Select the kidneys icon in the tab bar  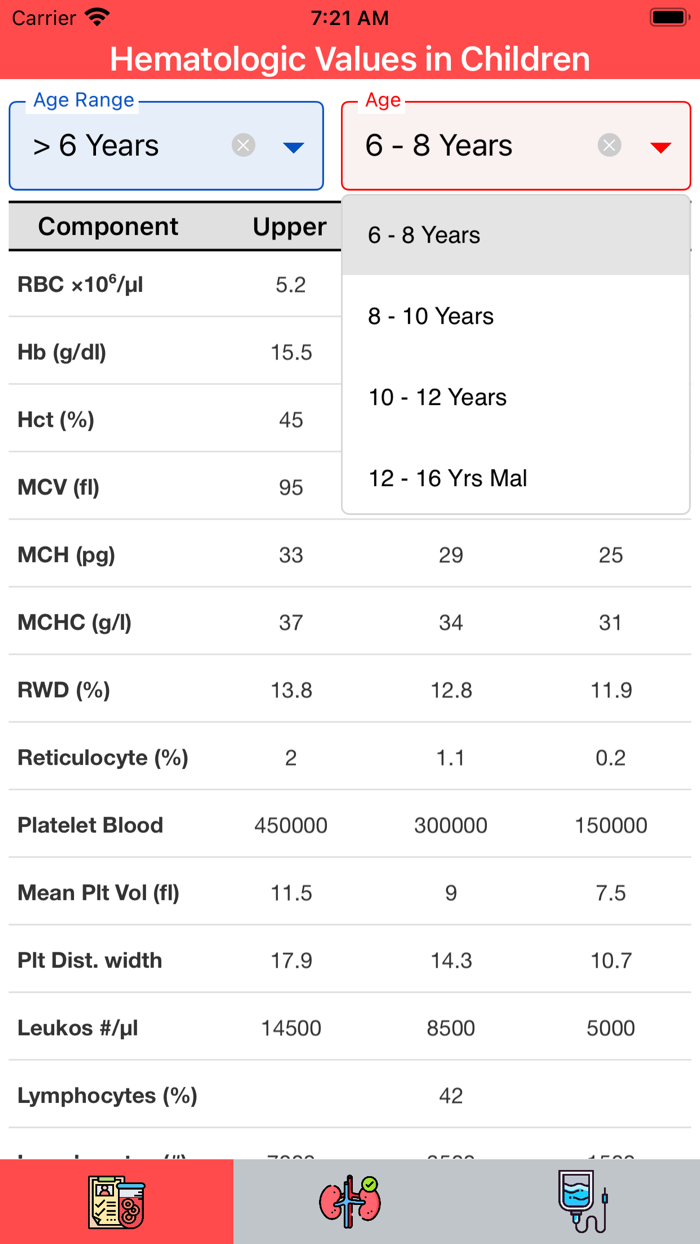349,1200
